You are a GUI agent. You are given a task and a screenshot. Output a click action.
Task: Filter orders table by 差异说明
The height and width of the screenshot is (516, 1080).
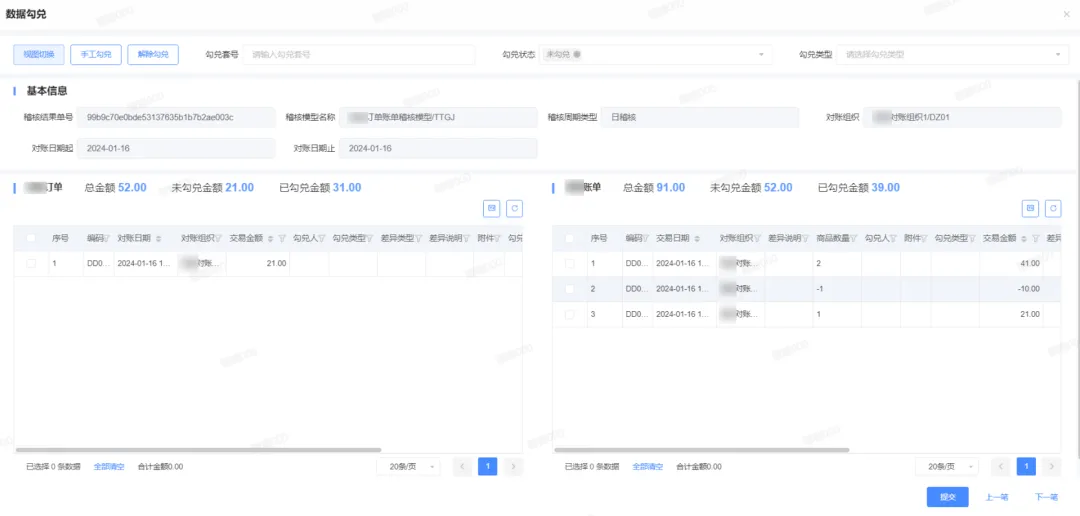[x=466, y=238]
